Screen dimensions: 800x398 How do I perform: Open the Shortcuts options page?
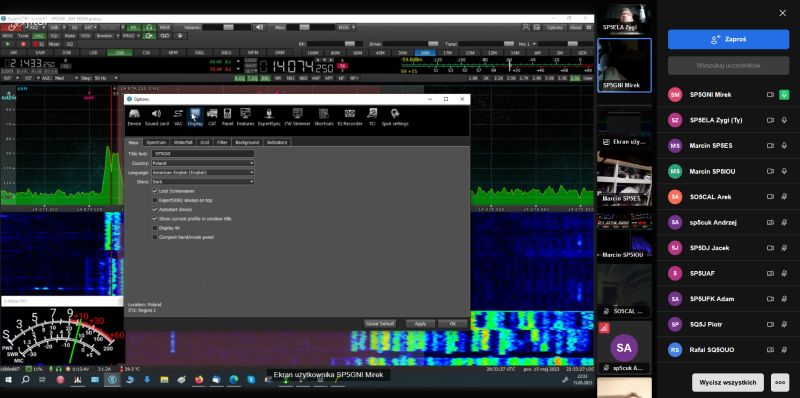323,117
